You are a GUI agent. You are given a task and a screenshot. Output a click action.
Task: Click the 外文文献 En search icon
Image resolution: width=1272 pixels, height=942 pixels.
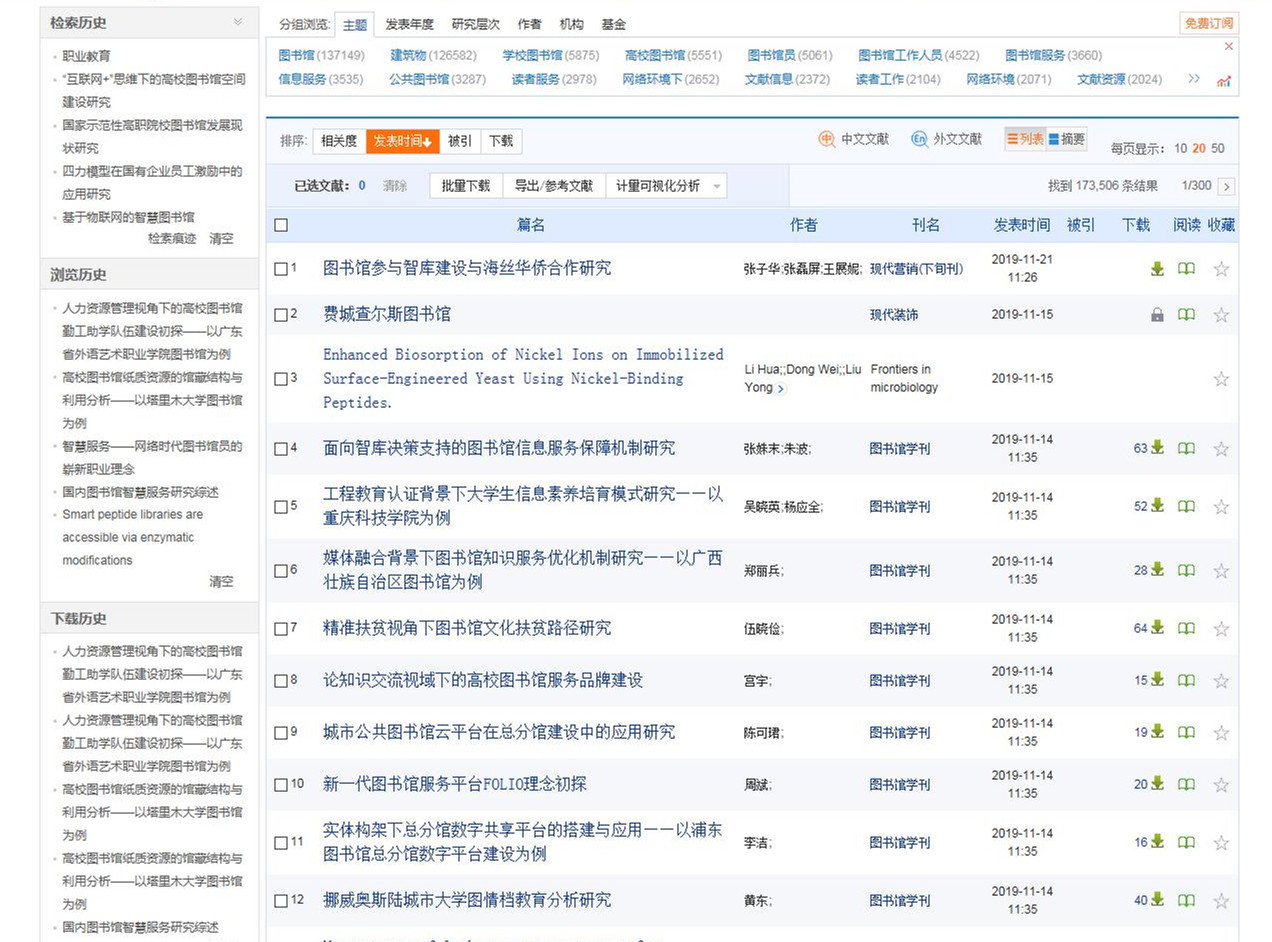[x=919, y=140]
